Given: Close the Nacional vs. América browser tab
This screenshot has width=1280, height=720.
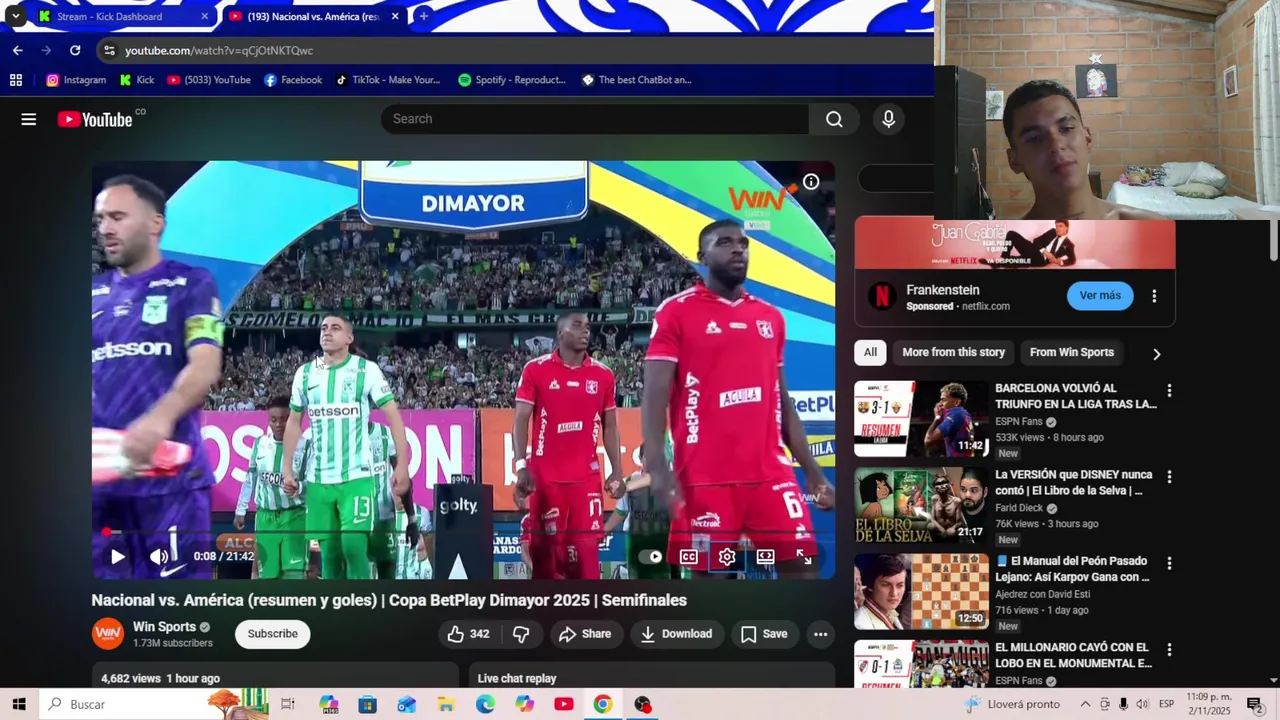Looking at the screenshot, I should click(395, 16).
